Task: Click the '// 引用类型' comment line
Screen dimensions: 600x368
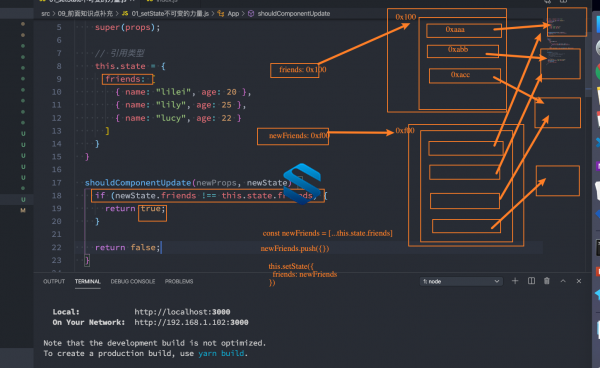Action: [x=119, y=53]
